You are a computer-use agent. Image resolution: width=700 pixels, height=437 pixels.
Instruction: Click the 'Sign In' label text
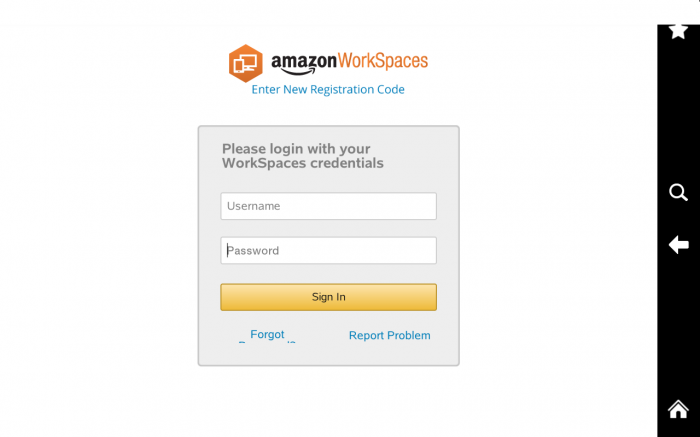(x=329, y=297)
